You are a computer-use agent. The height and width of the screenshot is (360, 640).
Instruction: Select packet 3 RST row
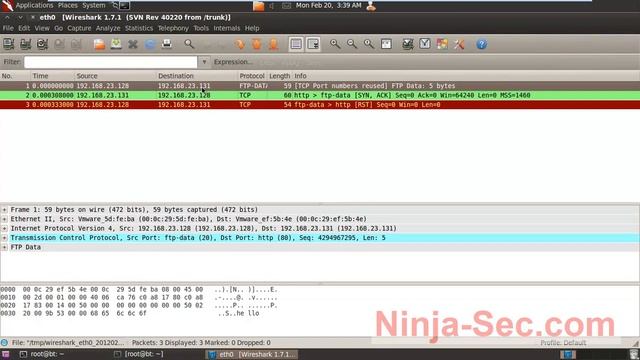pos(320,104)
